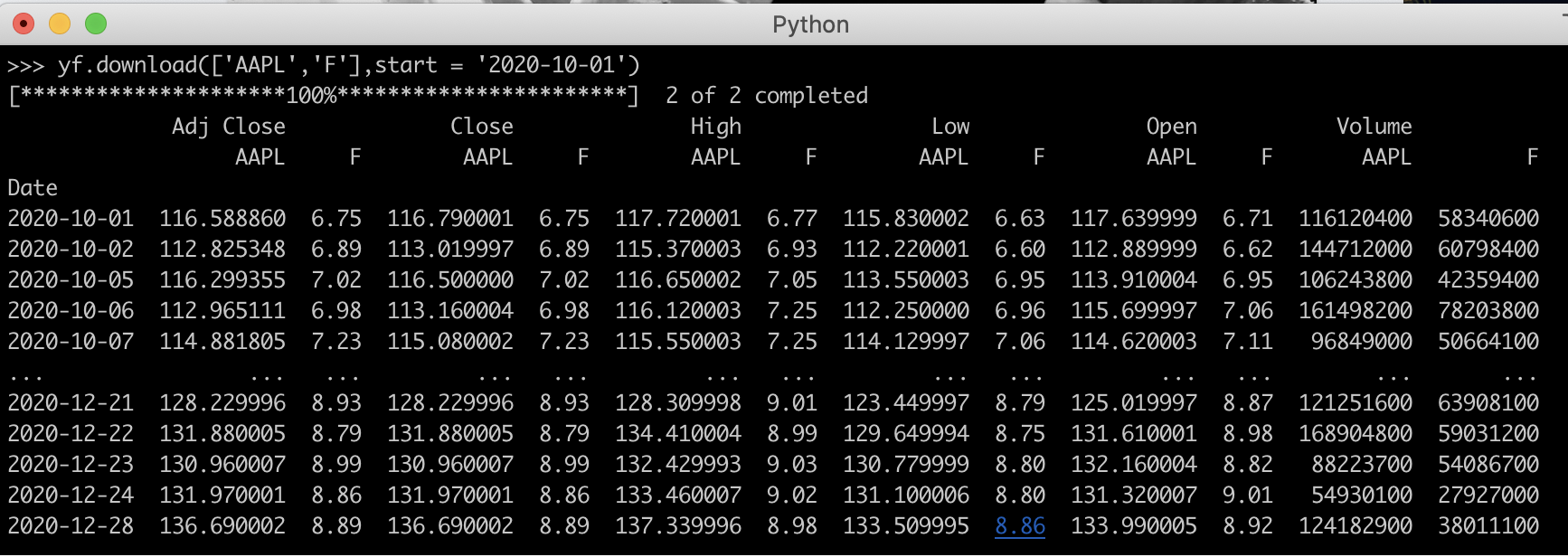Click the Close value 116.790001
The height and width of the screenshot is (557, 1568).
coord(450,219)
